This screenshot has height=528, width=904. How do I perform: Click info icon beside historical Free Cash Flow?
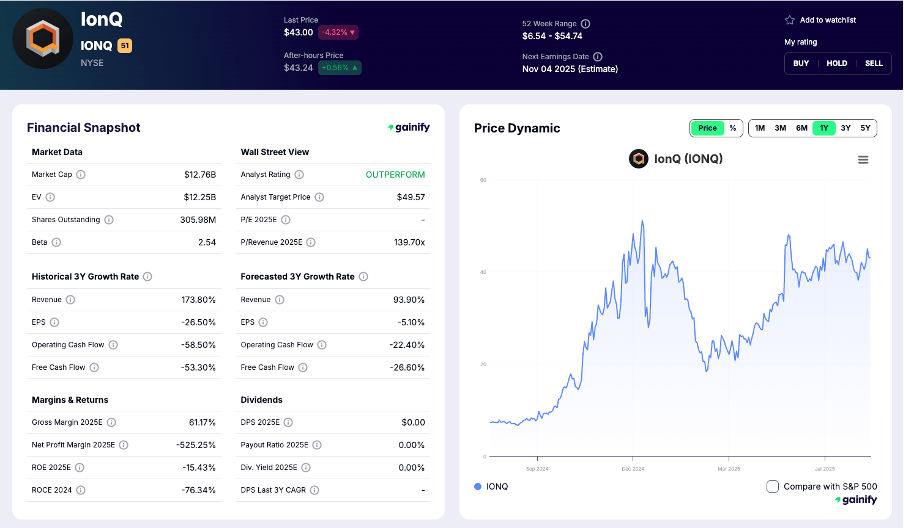pyautogui.click(x=94, y=367)
